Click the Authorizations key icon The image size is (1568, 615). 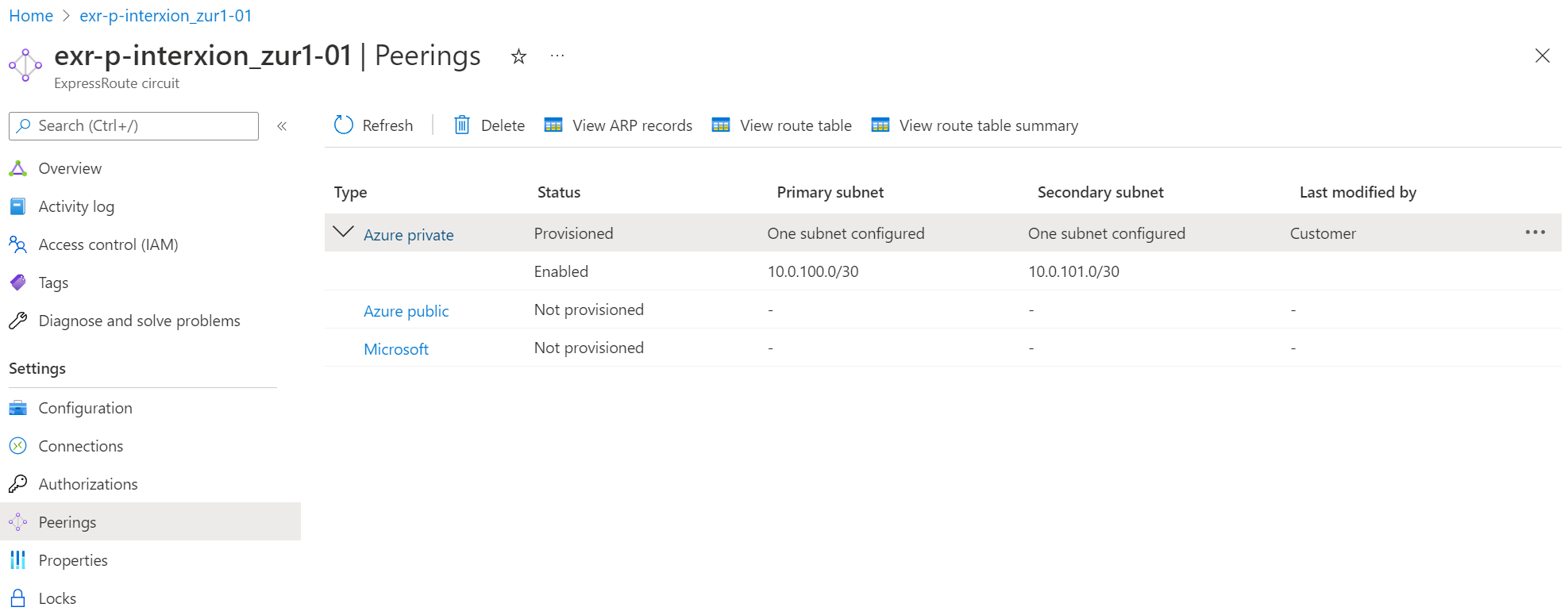(x=17, y=484)
